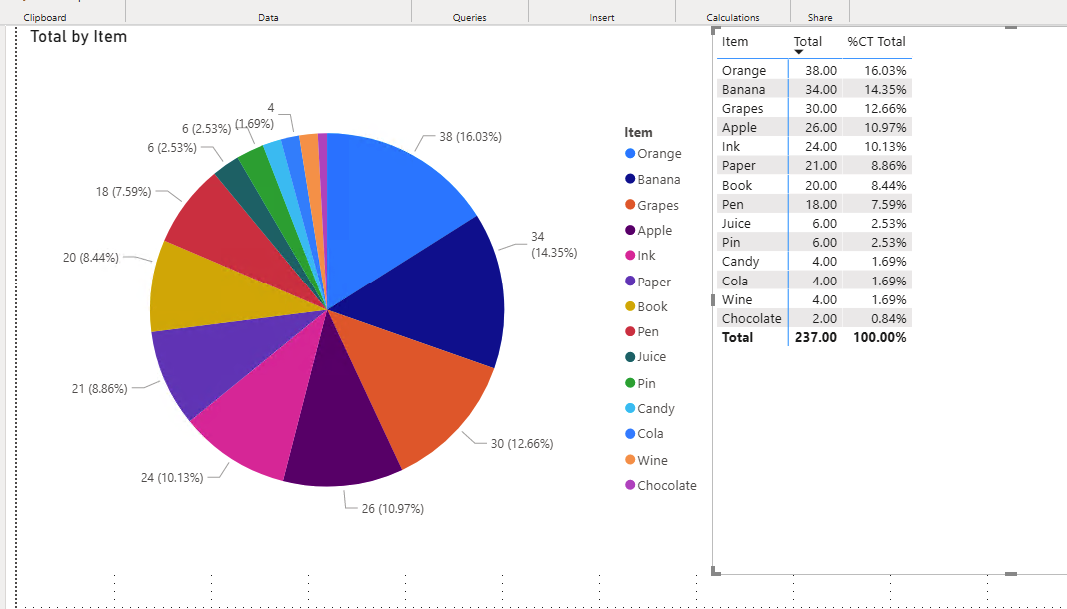Sort table by %CT Total column header
The image size is (1067, 609).
tap(876, 42)
